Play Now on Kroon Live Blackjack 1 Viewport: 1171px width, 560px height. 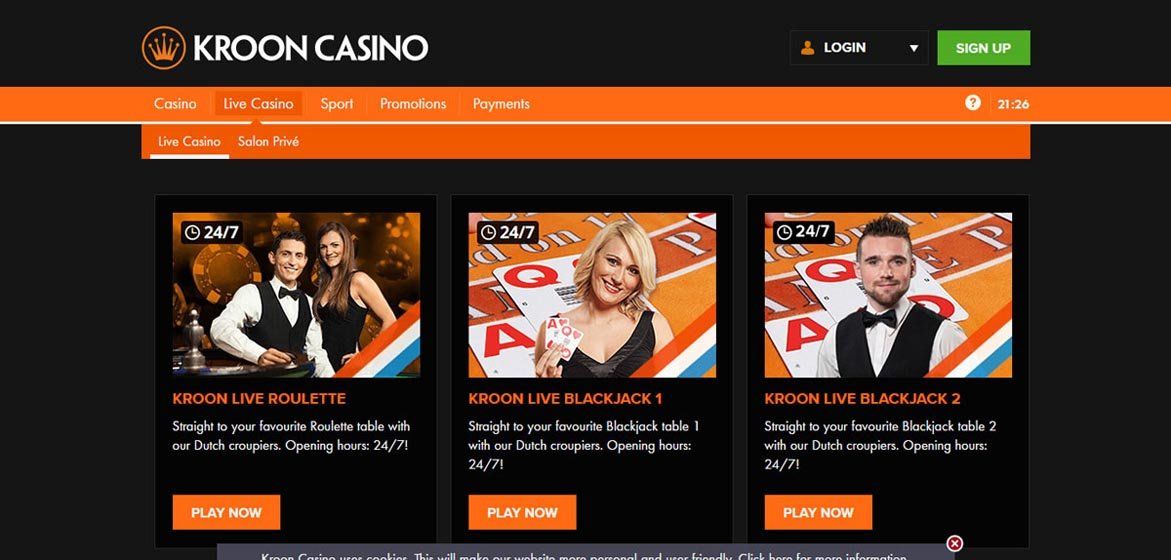[522, 512]
